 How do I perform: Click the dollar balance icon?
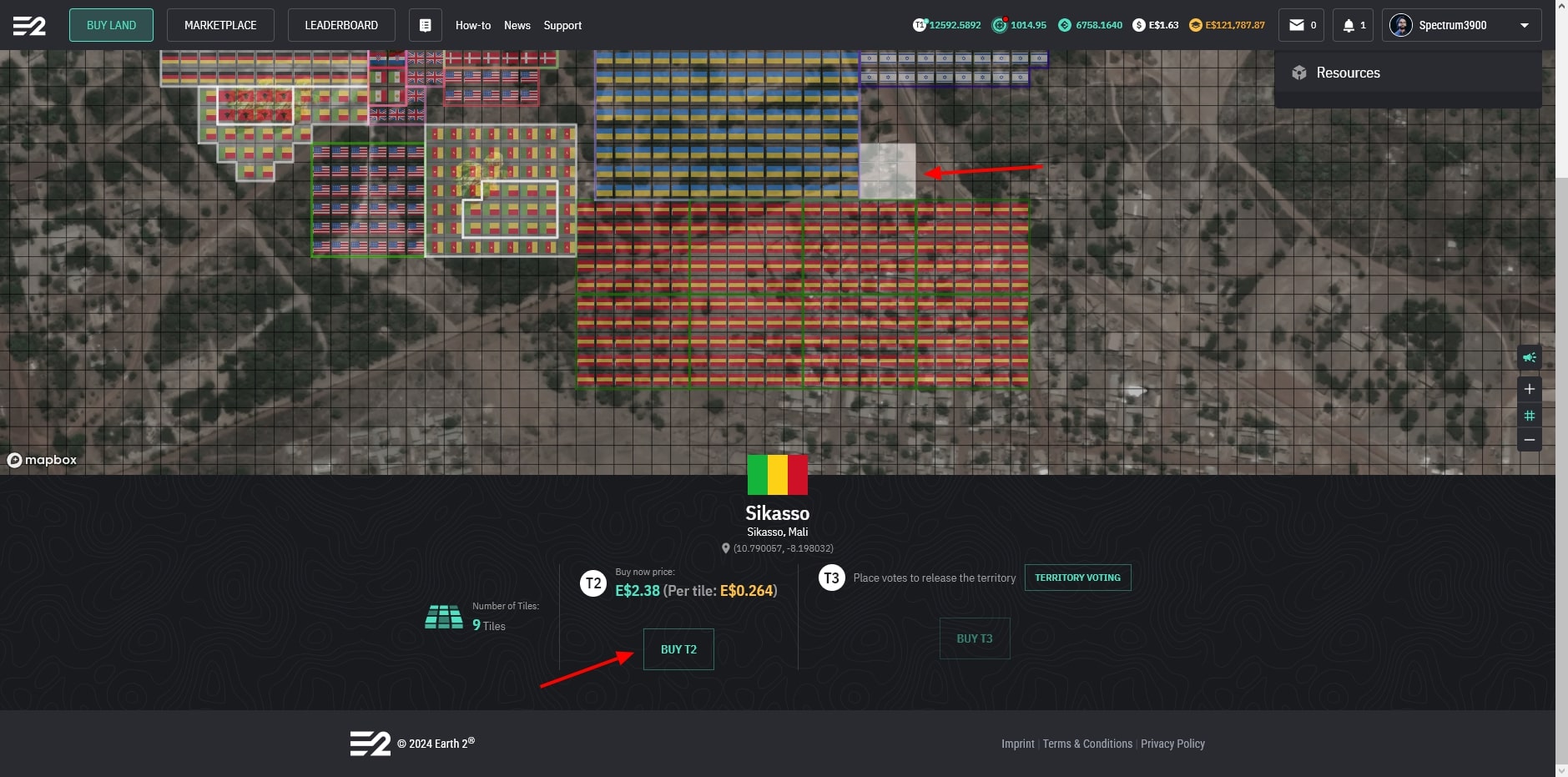point(1139,25)
